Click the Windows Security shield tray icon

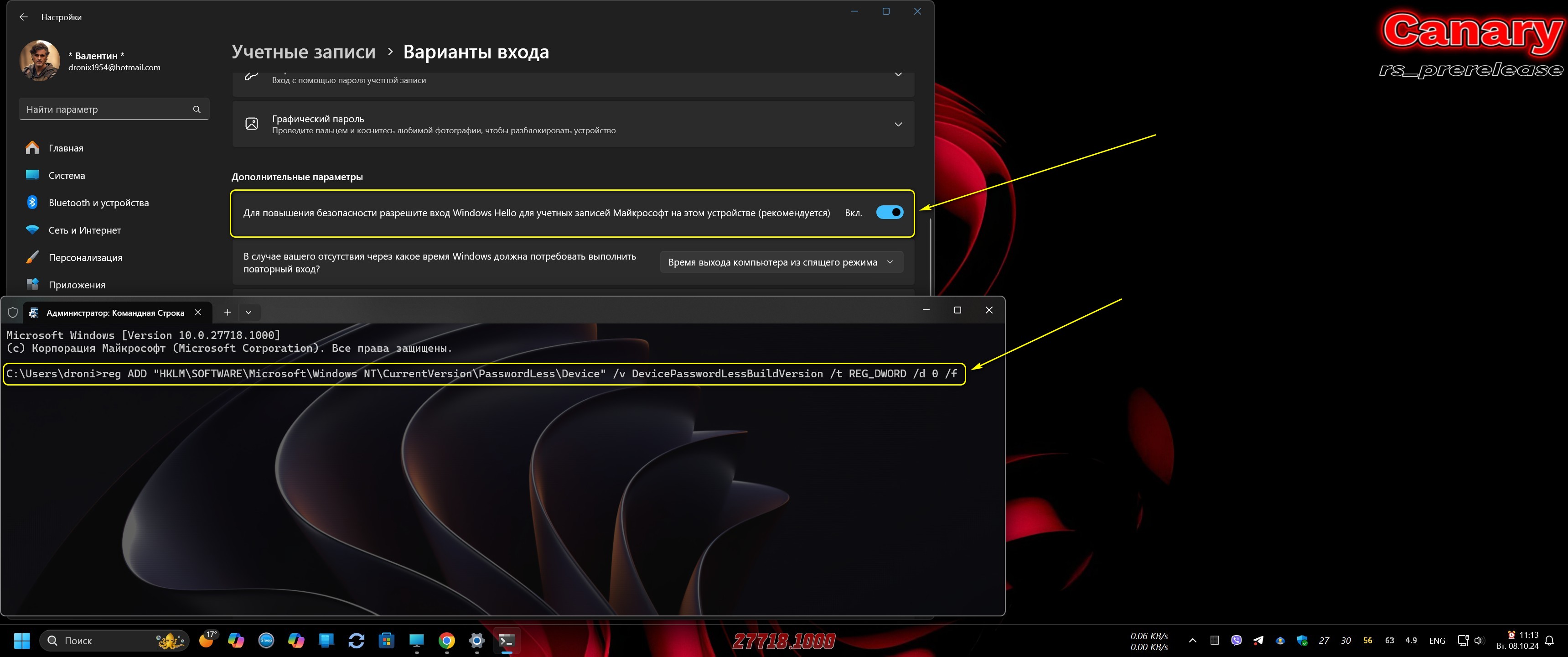click(x=1303, y=641)
